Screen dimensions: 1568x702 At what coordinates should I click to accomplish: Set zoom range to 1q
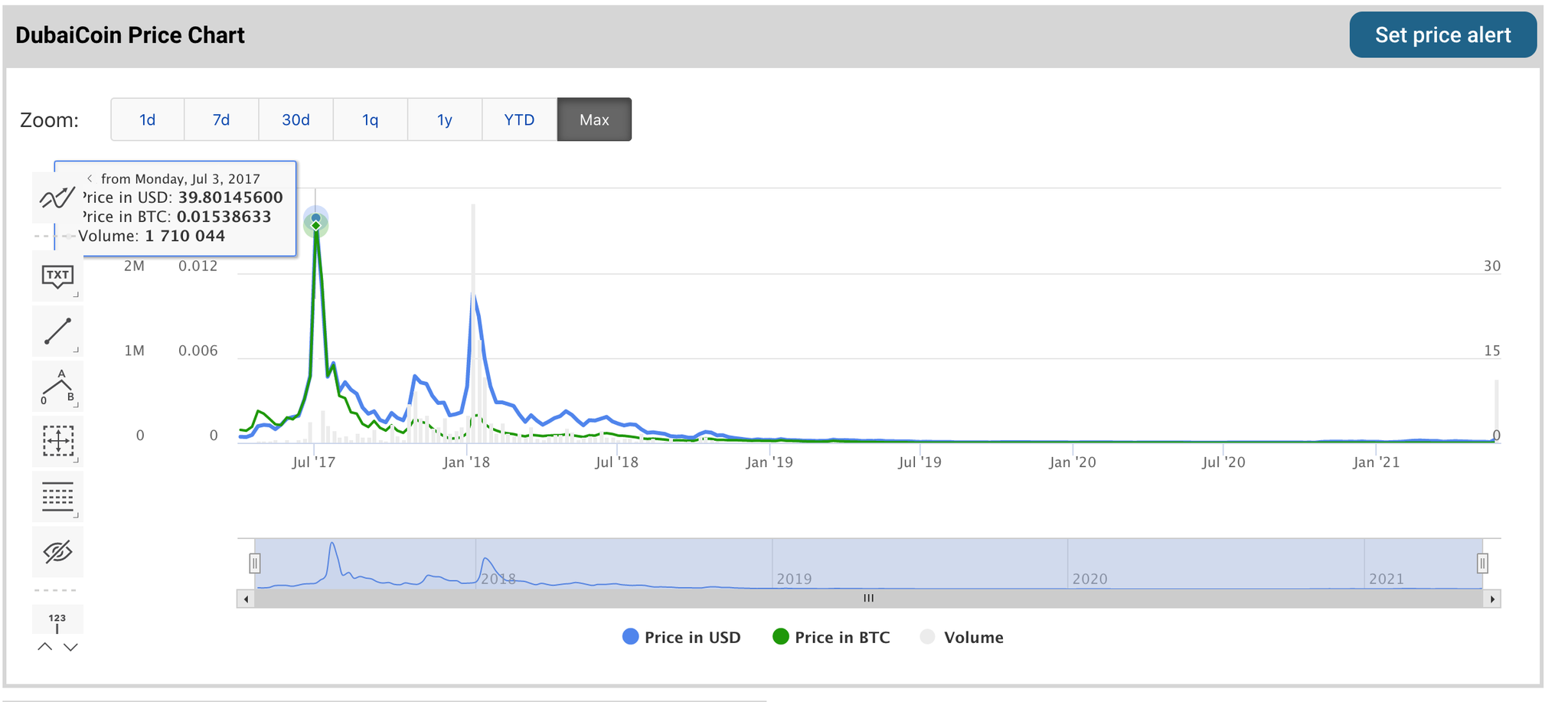point(370,119)
